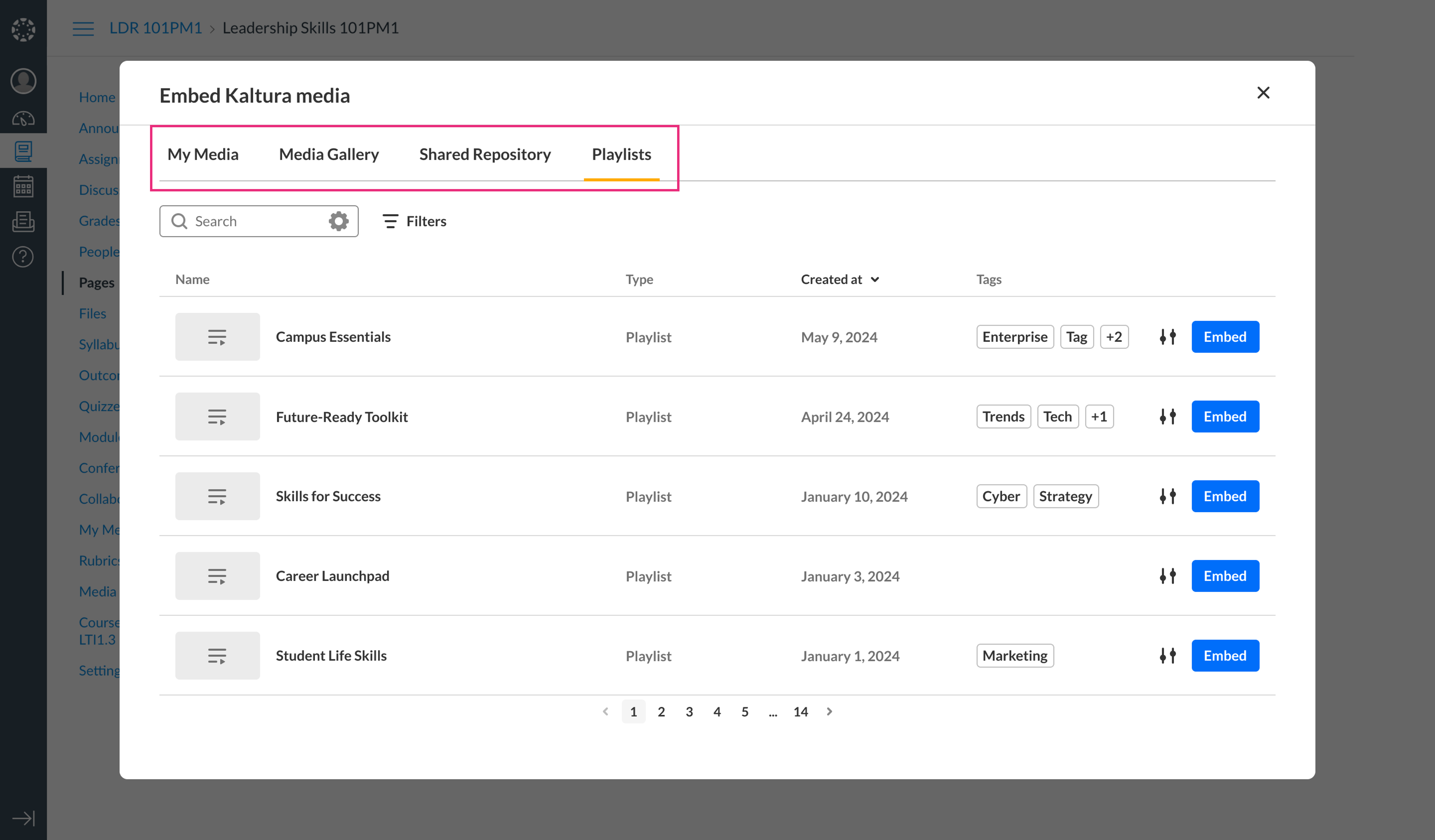Viewport: 1435px width, 840px height.
Task: Open the Calendar icon in sidebar
Action: [x=23, y=186]
